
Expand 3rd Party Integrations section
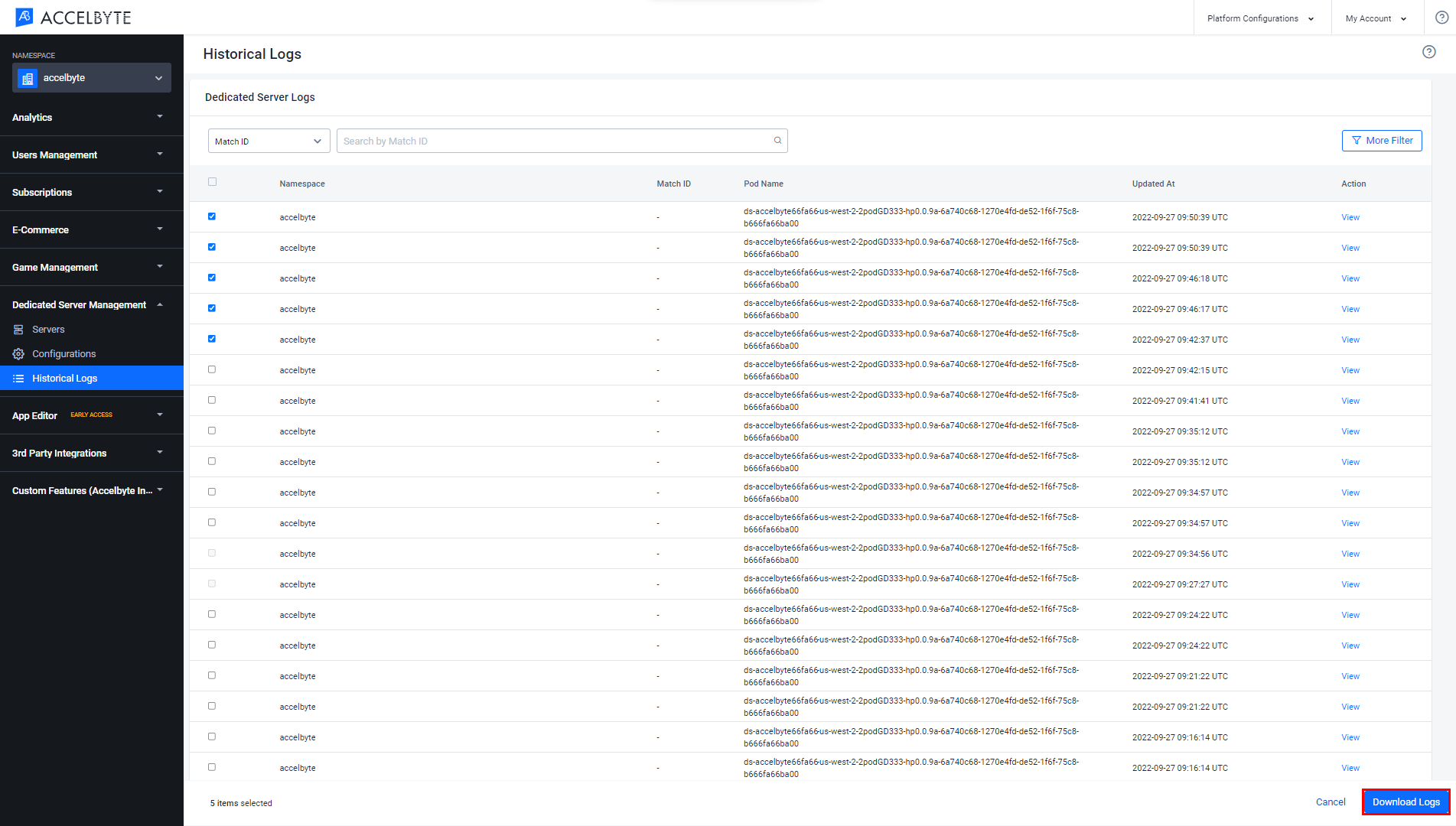(92, 453)
